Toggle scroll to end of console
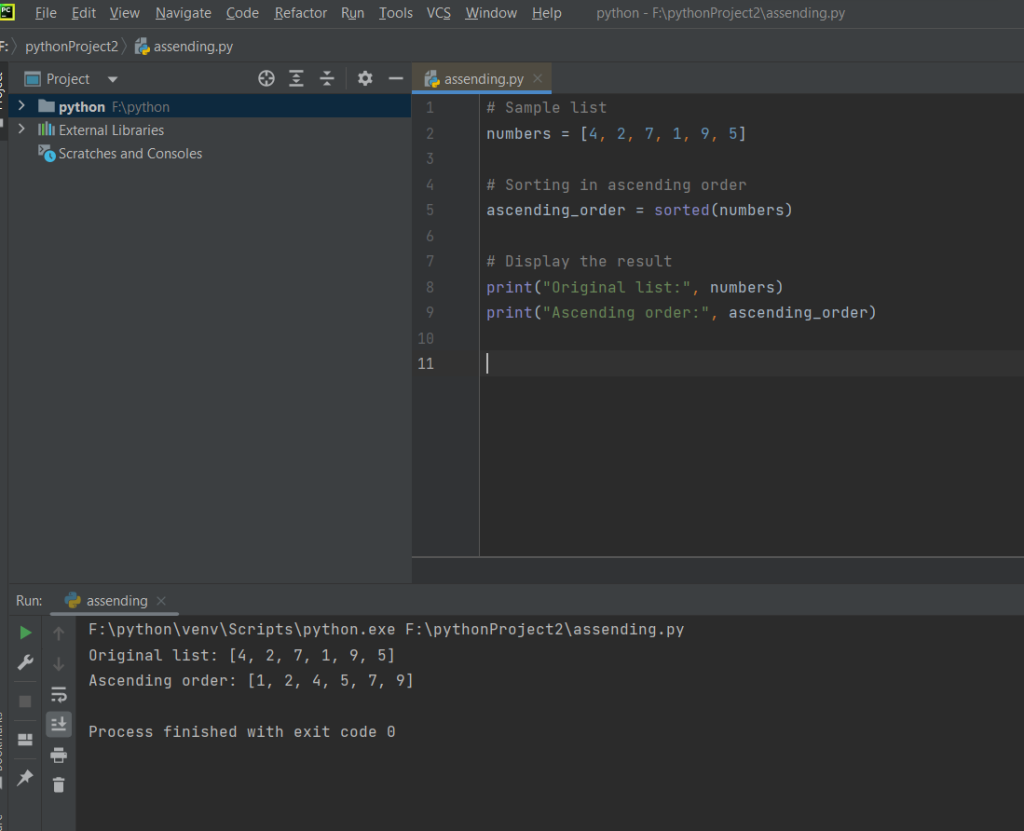This screenshot has width=1024, height=831. coord(59,724)
